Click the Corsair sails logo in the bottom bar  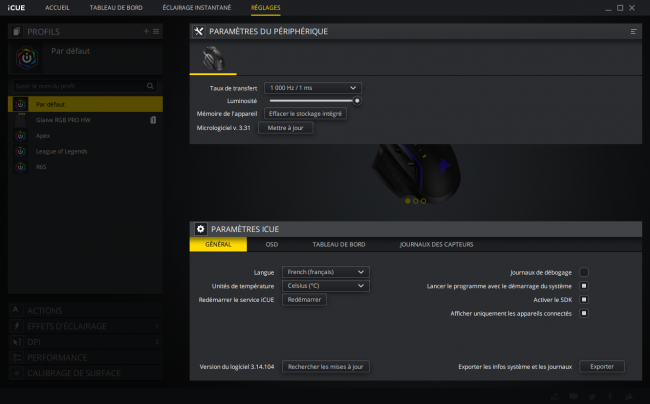pyautogui.click(x=629, y=397)
